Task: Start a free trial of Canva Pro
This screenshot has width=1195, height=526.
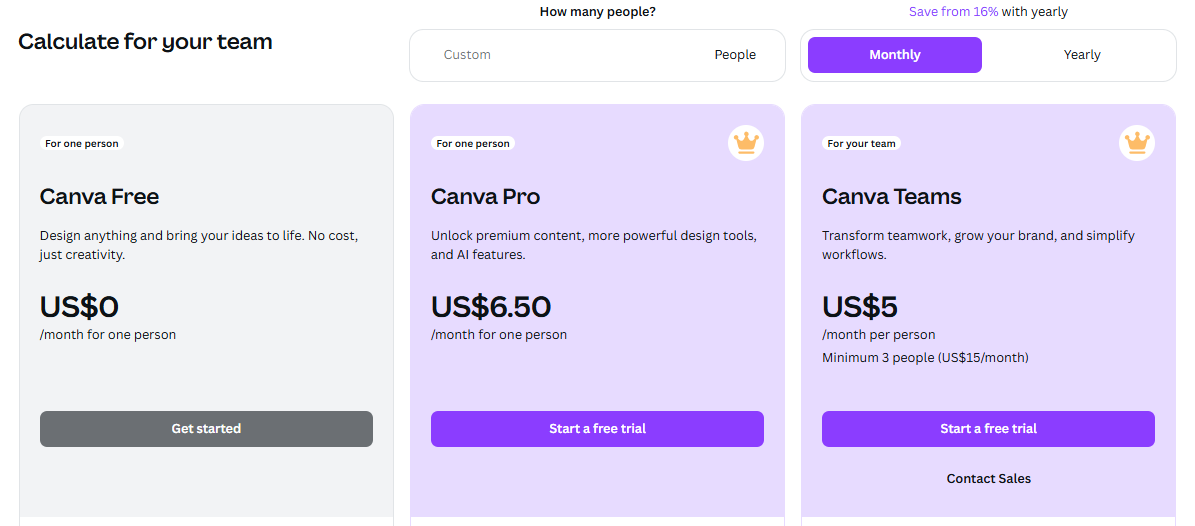Action: [598, 428]
